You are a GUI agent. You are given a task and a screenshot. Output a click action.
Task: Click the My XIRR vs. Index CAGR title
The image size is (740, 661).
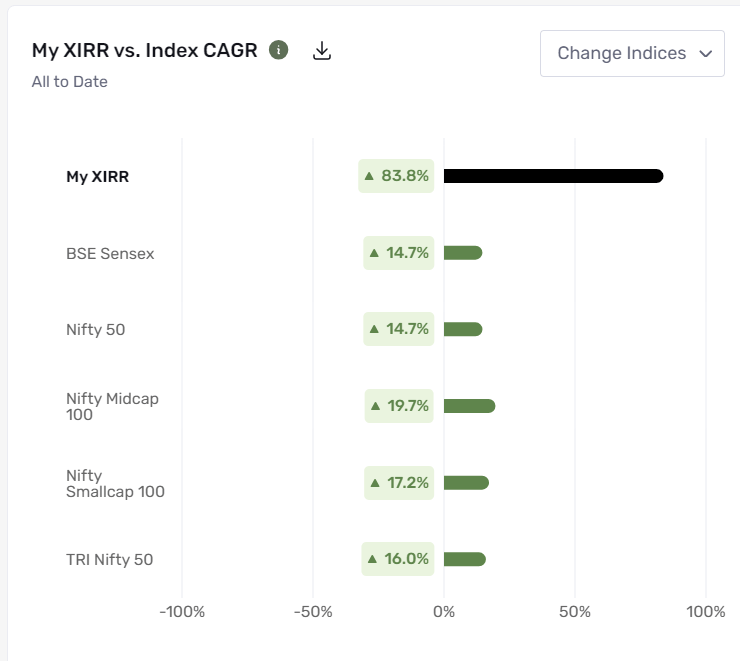[x=144, y=51]
